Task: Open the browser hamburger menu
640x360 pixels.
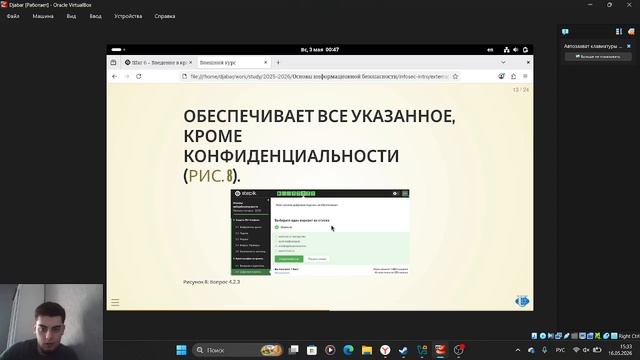Action: (525, 76)
